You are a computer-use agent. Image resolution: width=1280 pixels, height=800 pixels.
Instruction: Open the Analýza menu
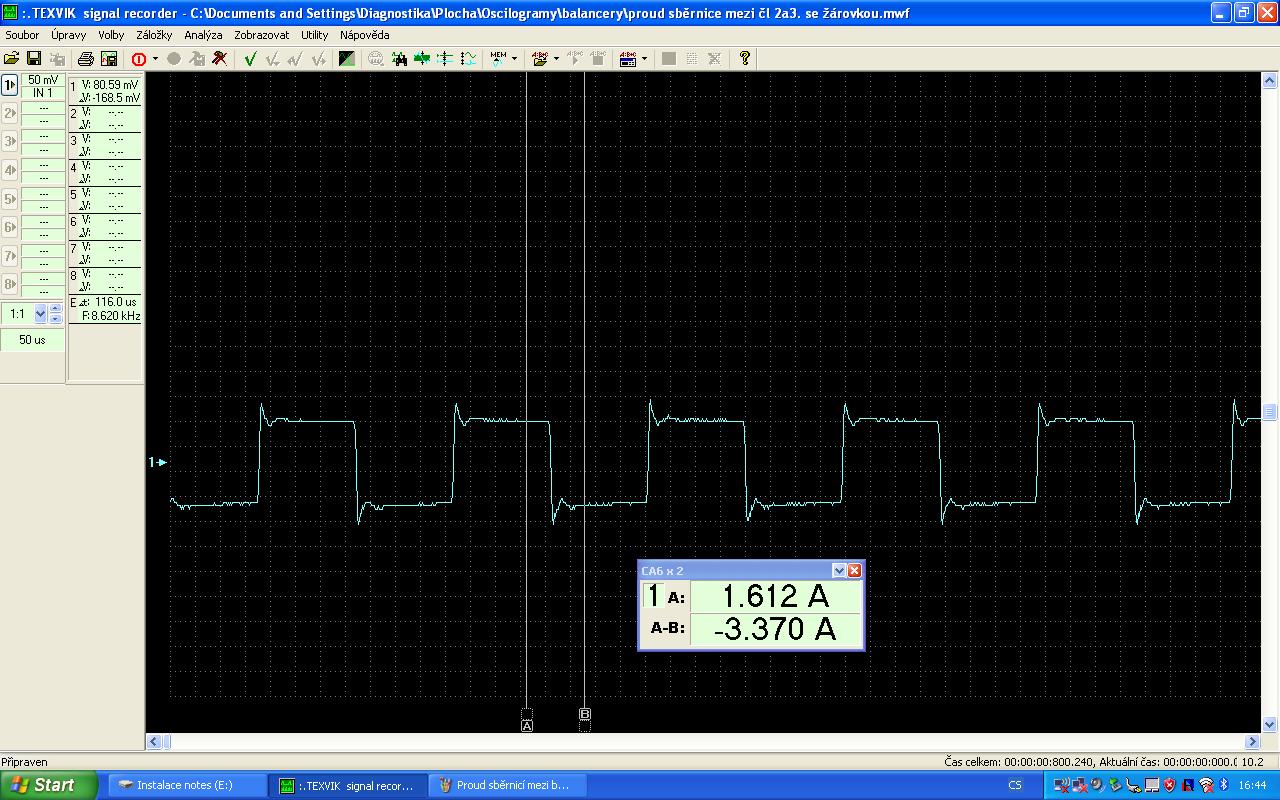pyautogui.click(x=203, y=35)
